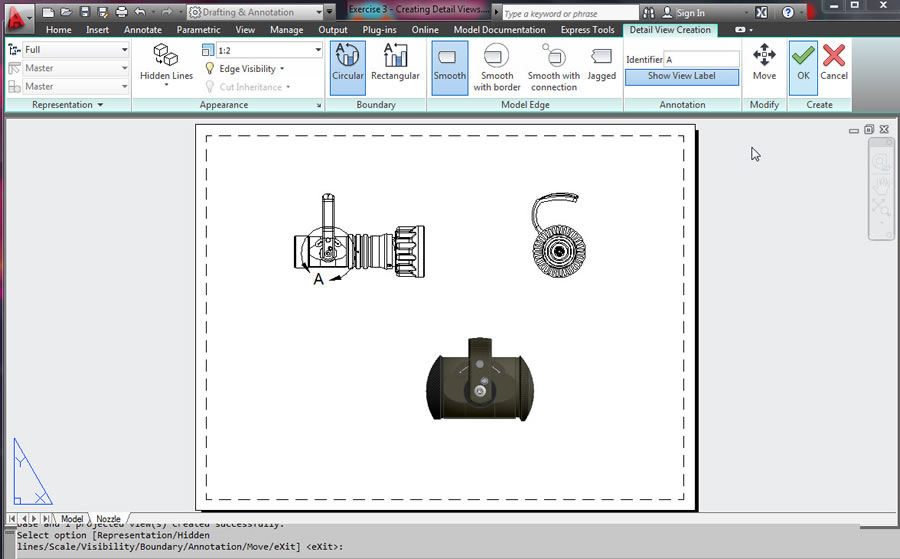
Task: Select the Jagged model edge style
Action: point(601,66)
